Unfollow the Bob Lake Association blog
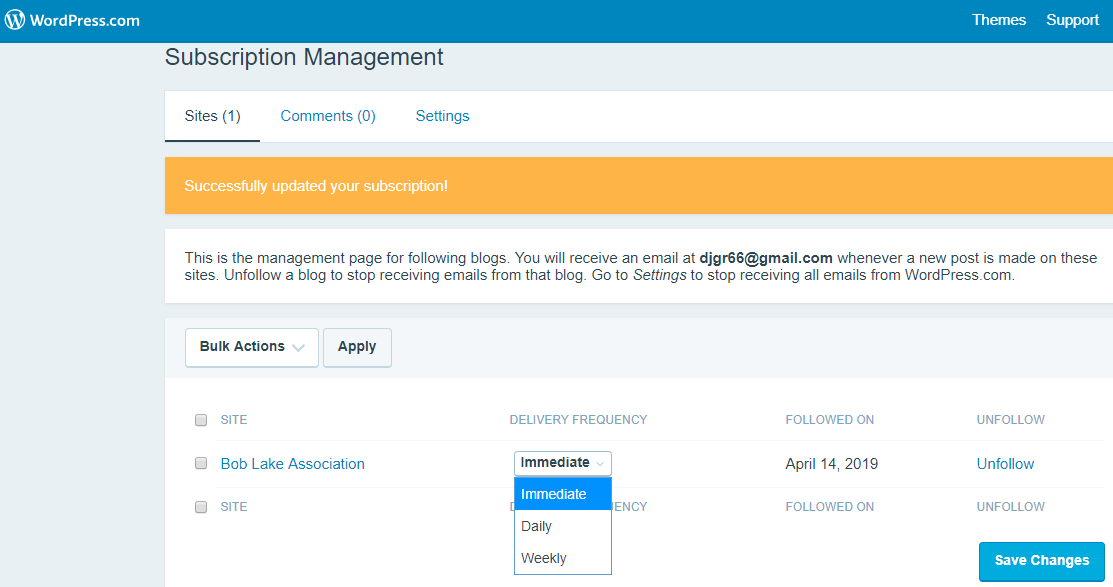 click(x=1005, y=464)
